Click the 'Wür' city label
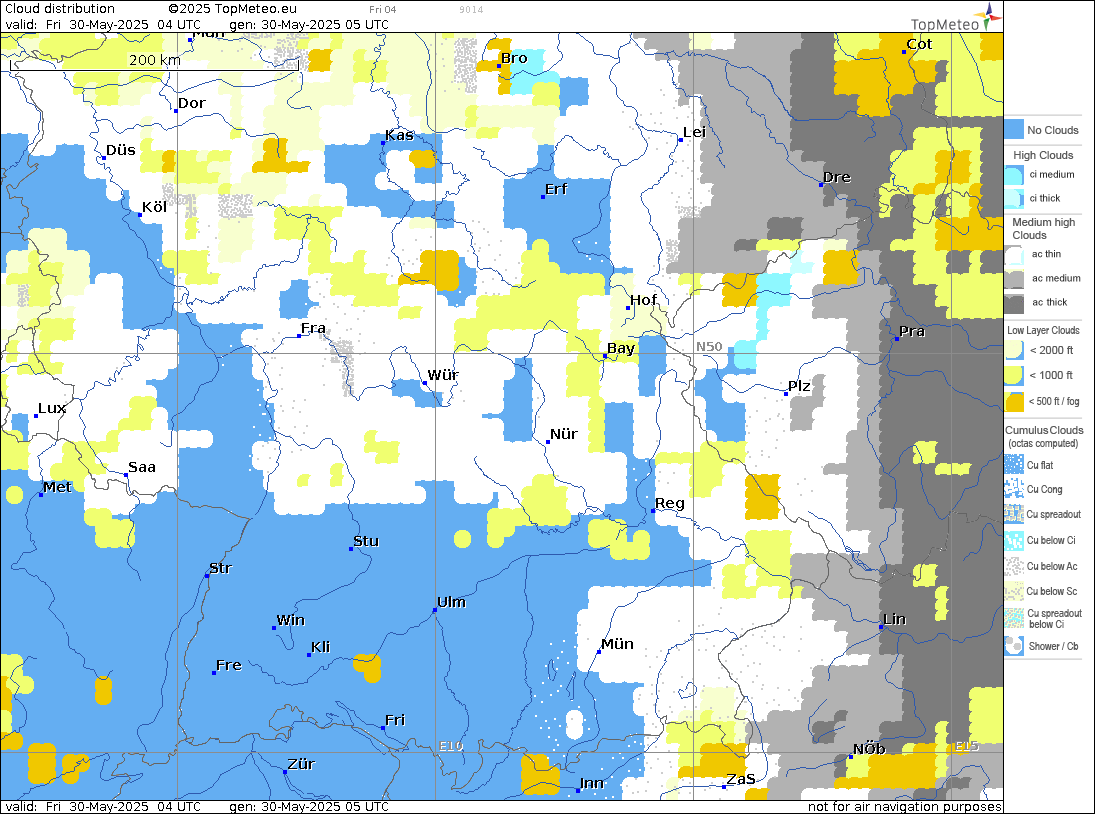Image resolution: width=1095 pixels, height=814 pixels. click(443, 375)
